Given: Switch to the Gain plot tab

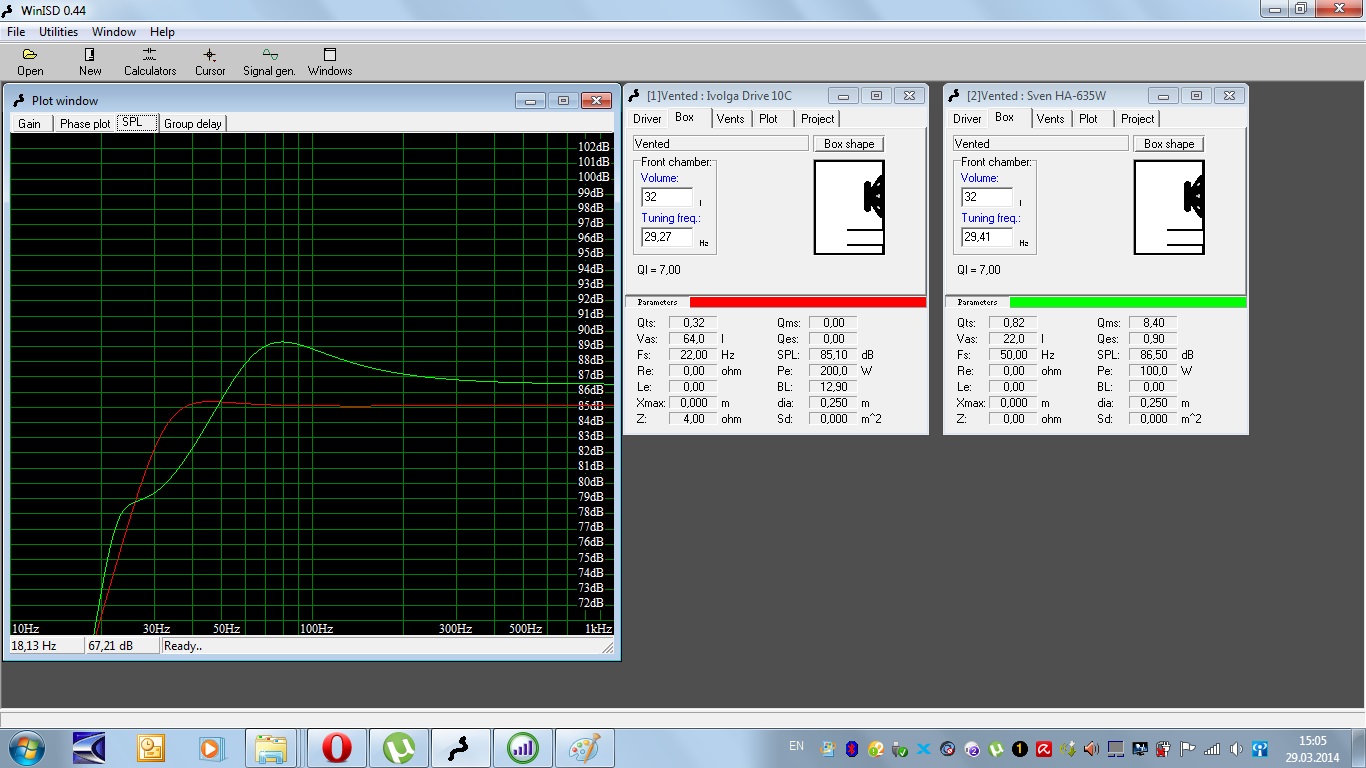Looking at the screenshot, I should [x=30, y=124].
